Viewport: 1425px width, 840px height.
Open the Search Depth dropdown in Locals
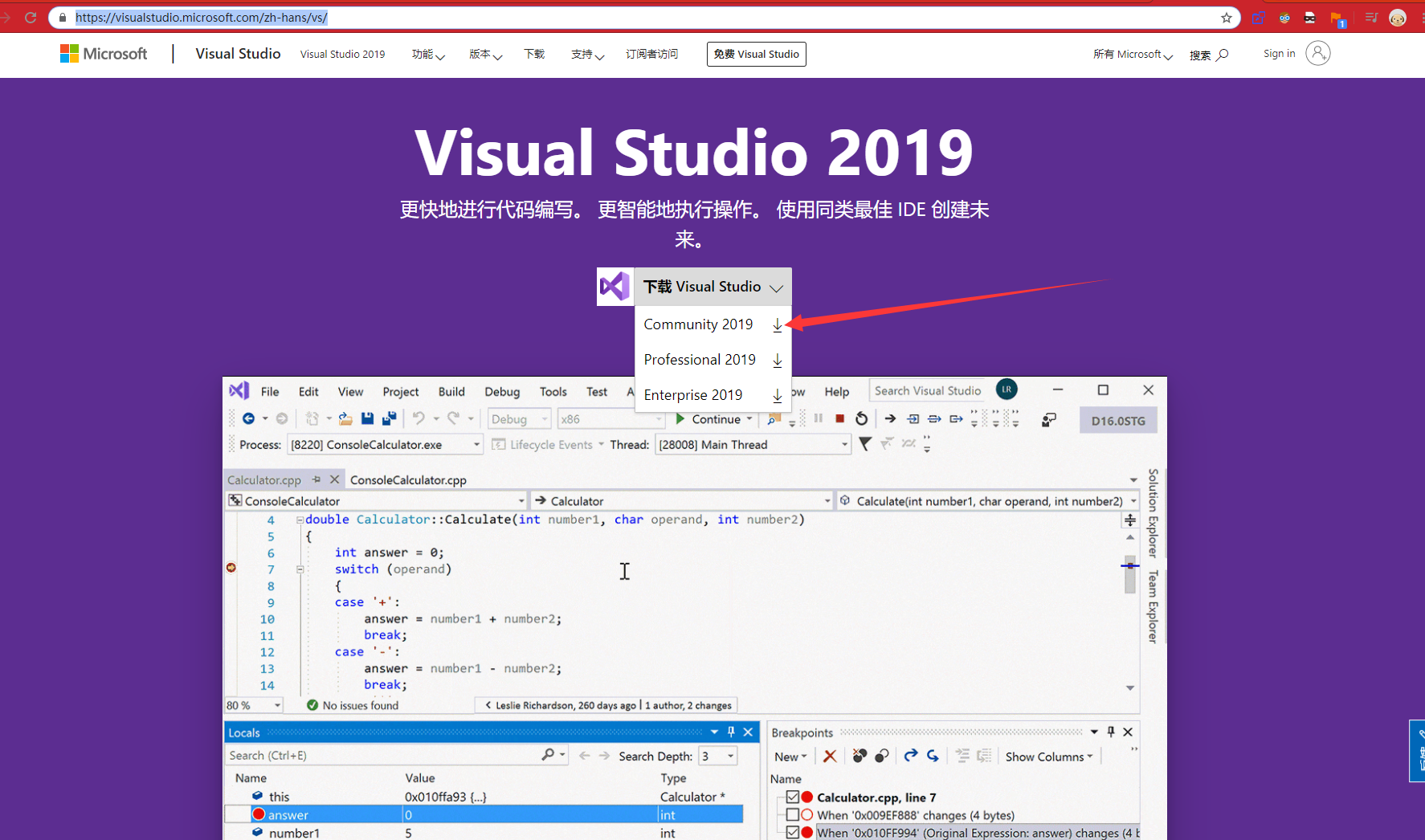[x=718, y=756]
